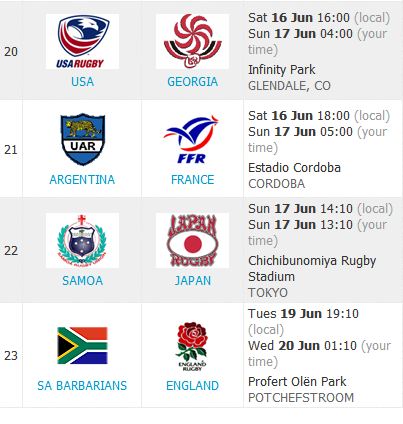Select the Samoa Rugby Union crest

tap(82, 240)
